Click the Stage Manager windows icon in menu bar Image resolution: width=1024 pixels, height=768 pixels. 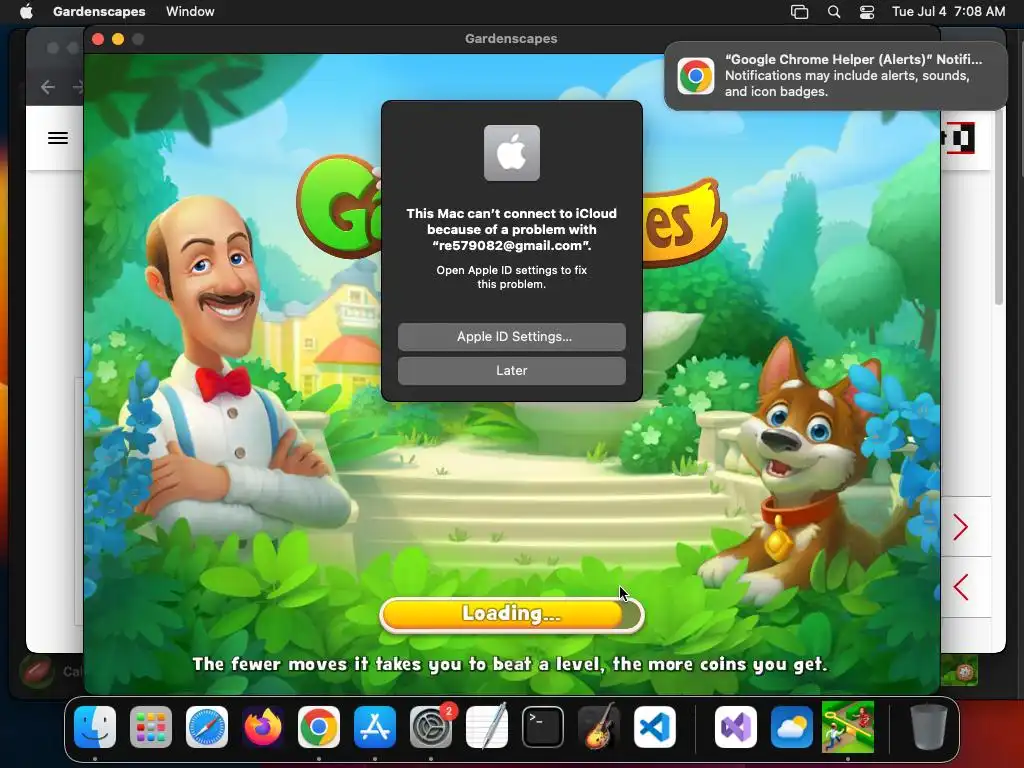(799, 12)
